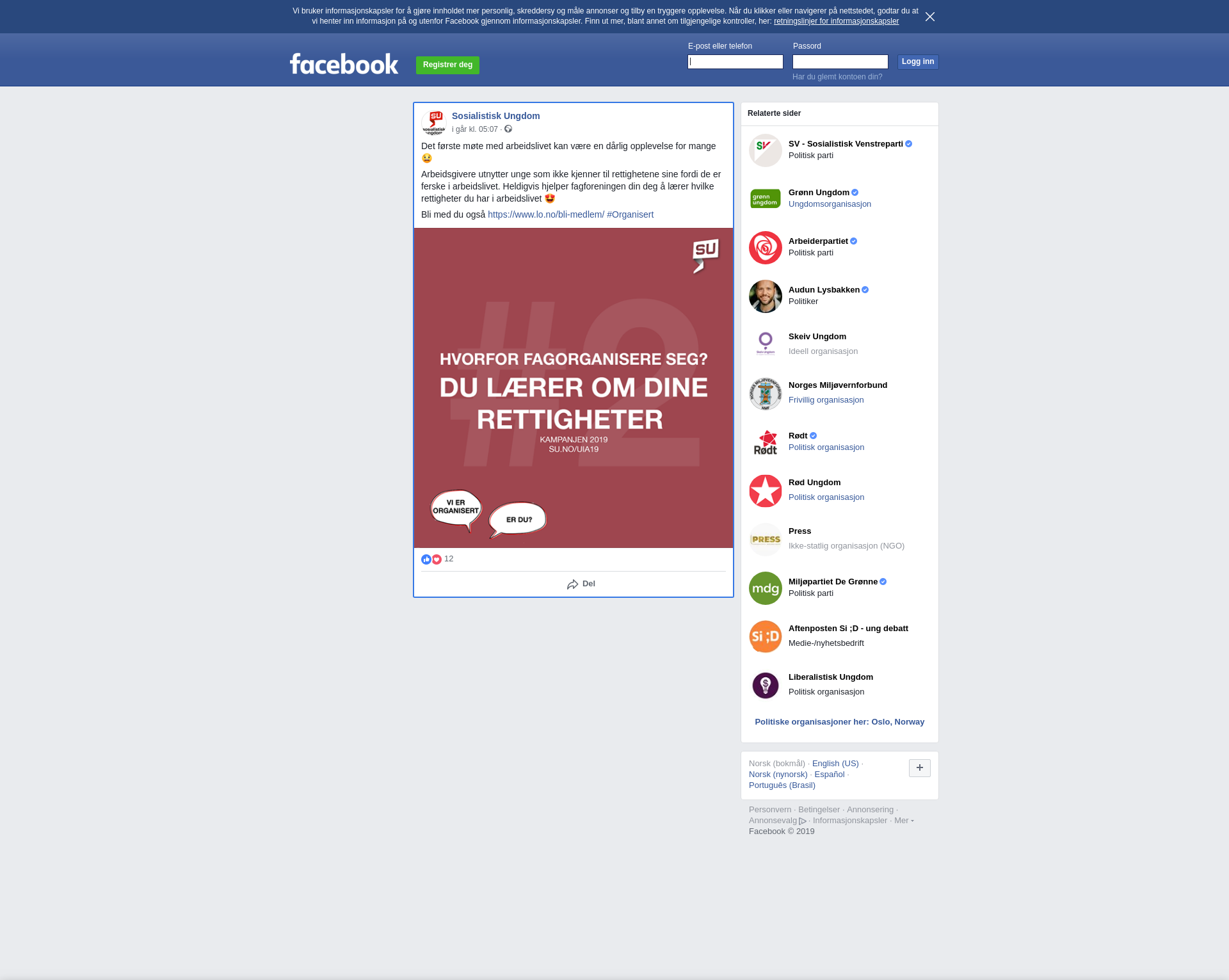This screenshot has width=1229, height=980.
Task: Open Sosialistisk Ungdom profile picture
Action: (x=434, y=122)
